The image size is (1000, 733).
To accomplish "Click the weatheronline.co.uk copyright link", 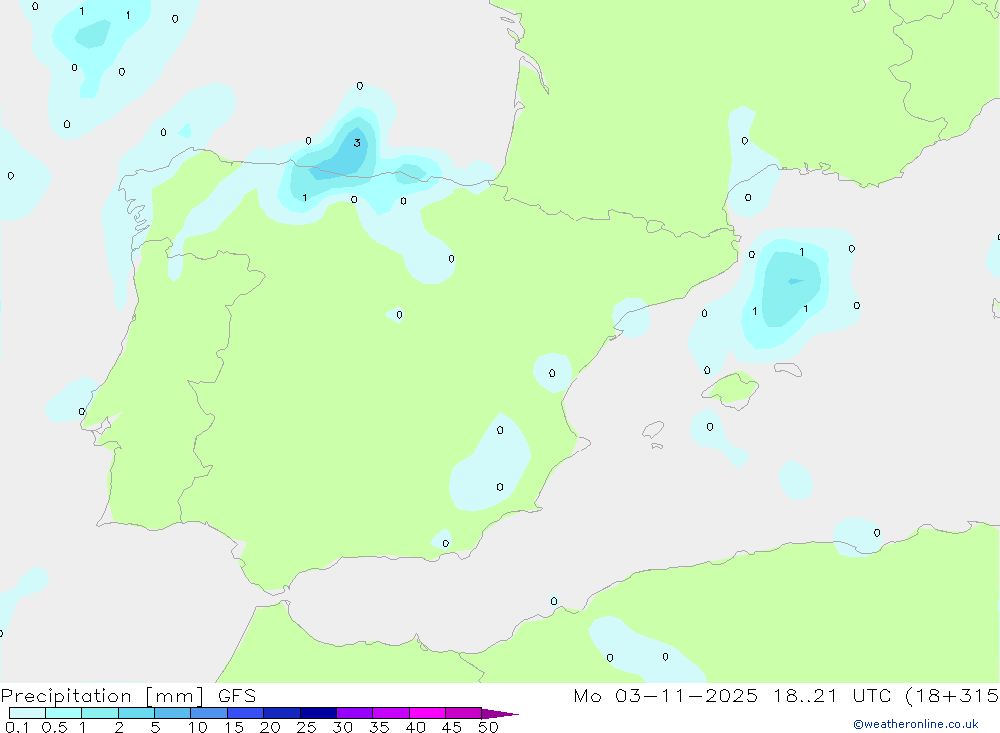I will (x=916, y=724).
